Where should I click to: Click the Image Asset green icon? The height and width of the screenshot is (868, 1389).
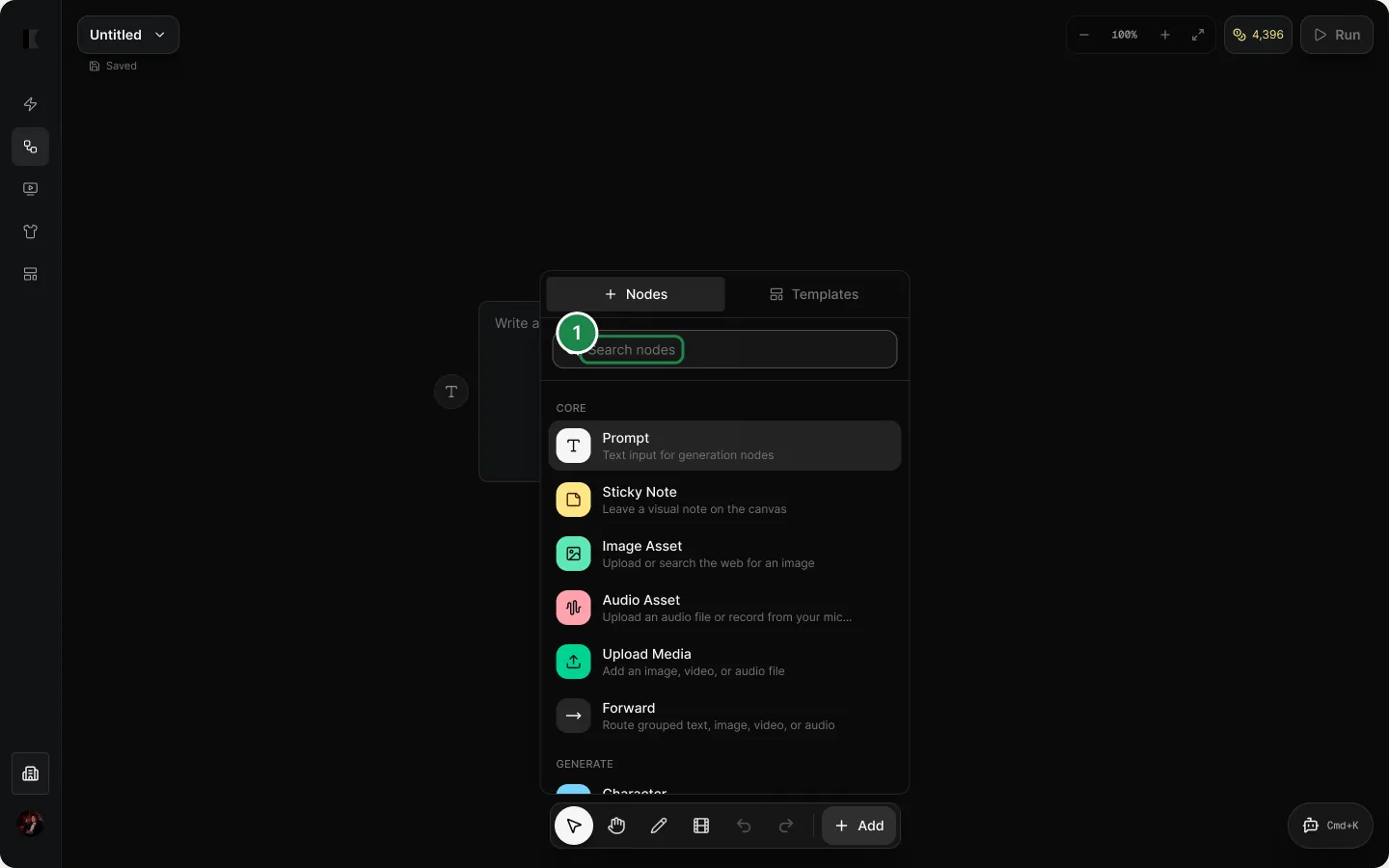pos(574,554)
